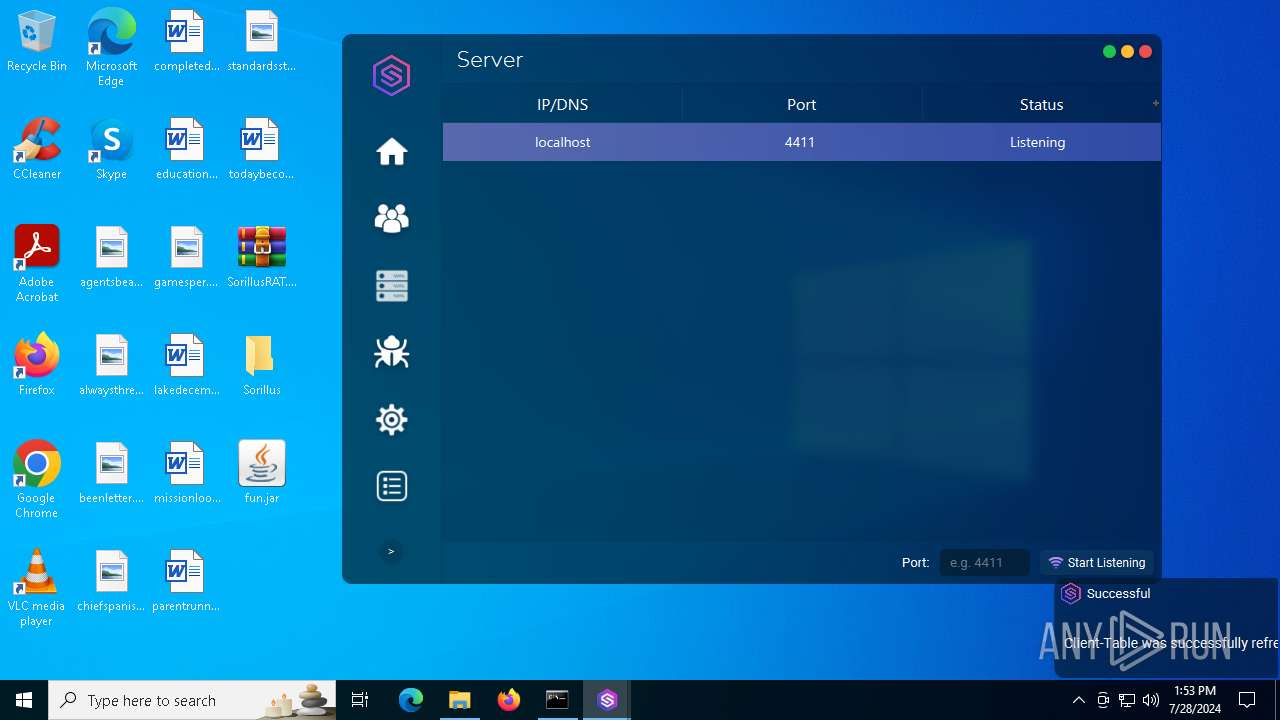The height and width of the screenshot is (720, 1280).
Task: Open the log list page in sidebar
Action: 391,486
